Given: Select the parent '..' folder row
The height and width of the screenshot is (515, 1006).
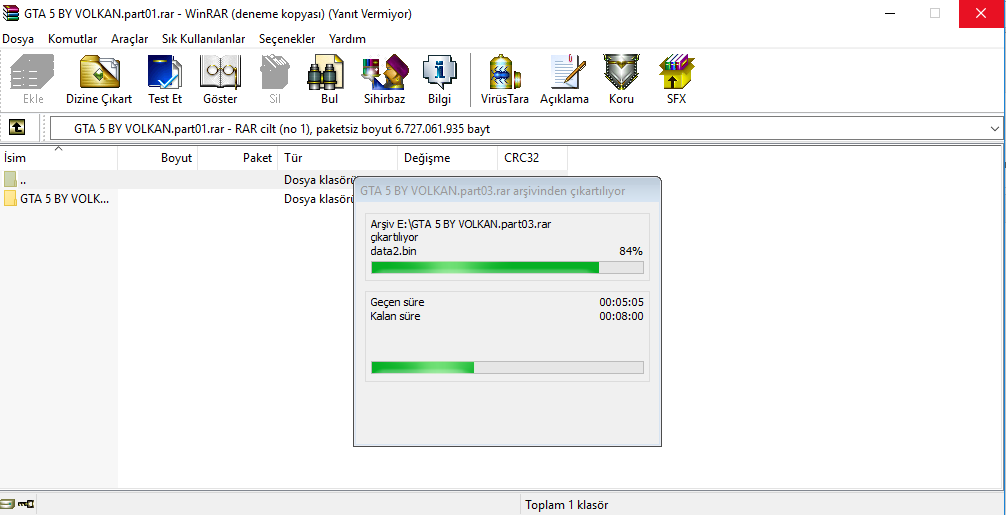Looking at the screenshot, I should point(176,180).
